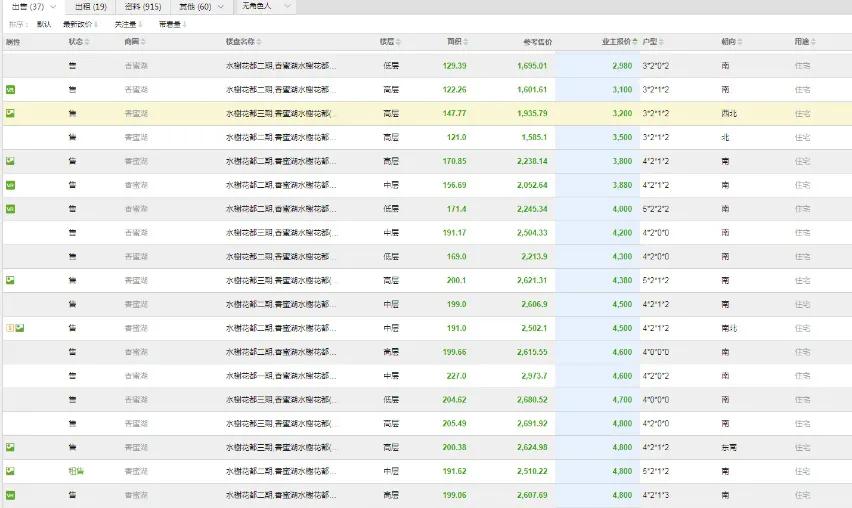Click the layout value 4*2*1*3
The width and height of the screenshot is (852, 508).
(656, 495)
